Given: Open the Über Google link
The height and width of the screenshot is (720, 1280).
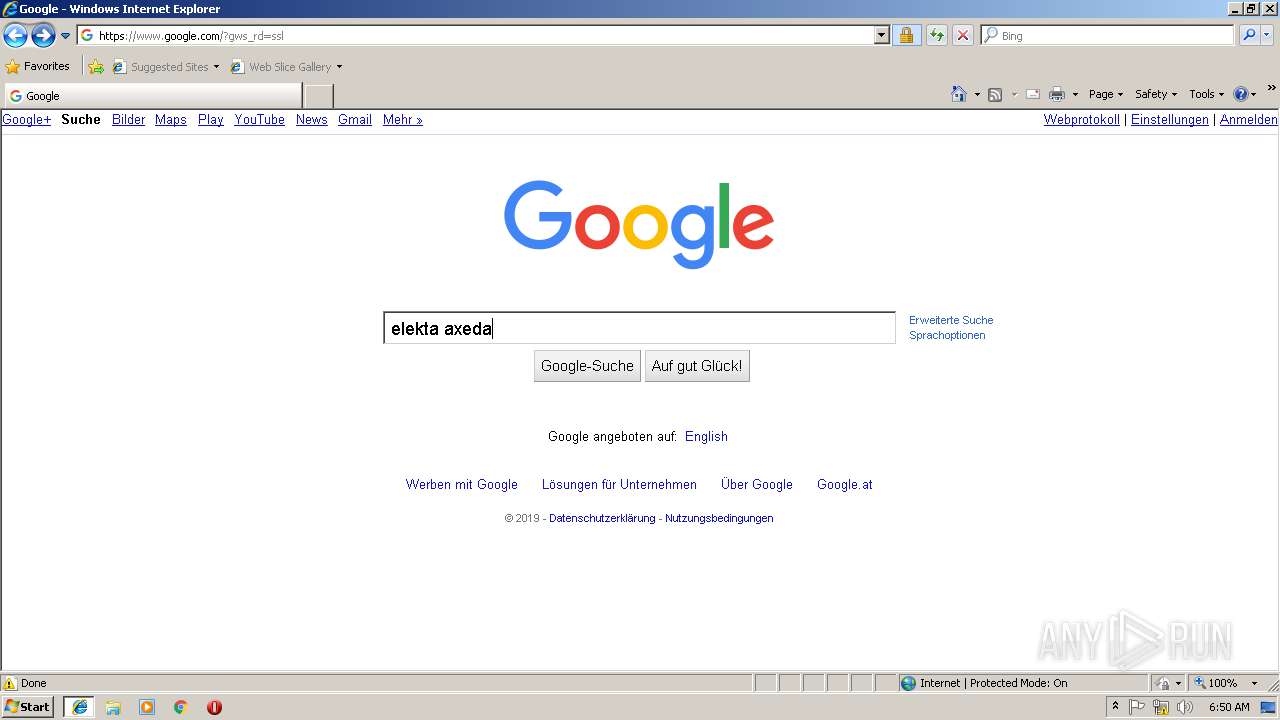Looking at the screenshot, I should pyautogui.click(x=757, y=484).
